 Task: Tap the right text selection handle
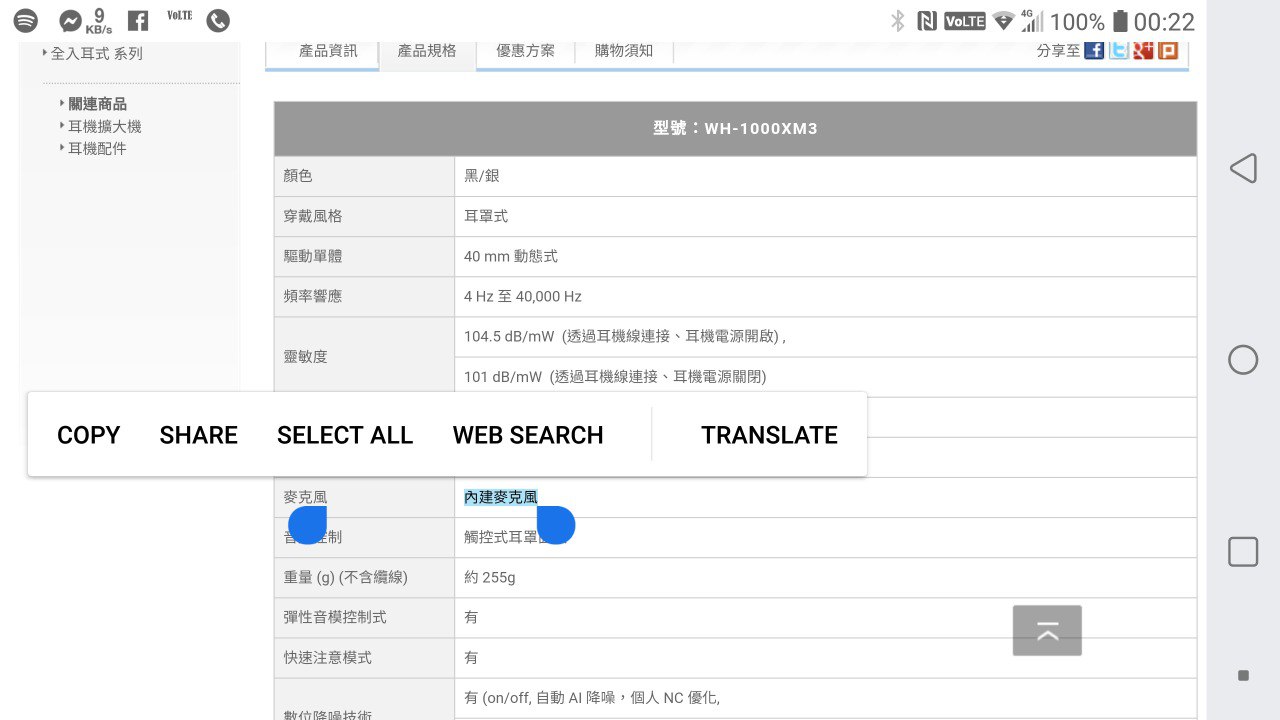point(555,525)
